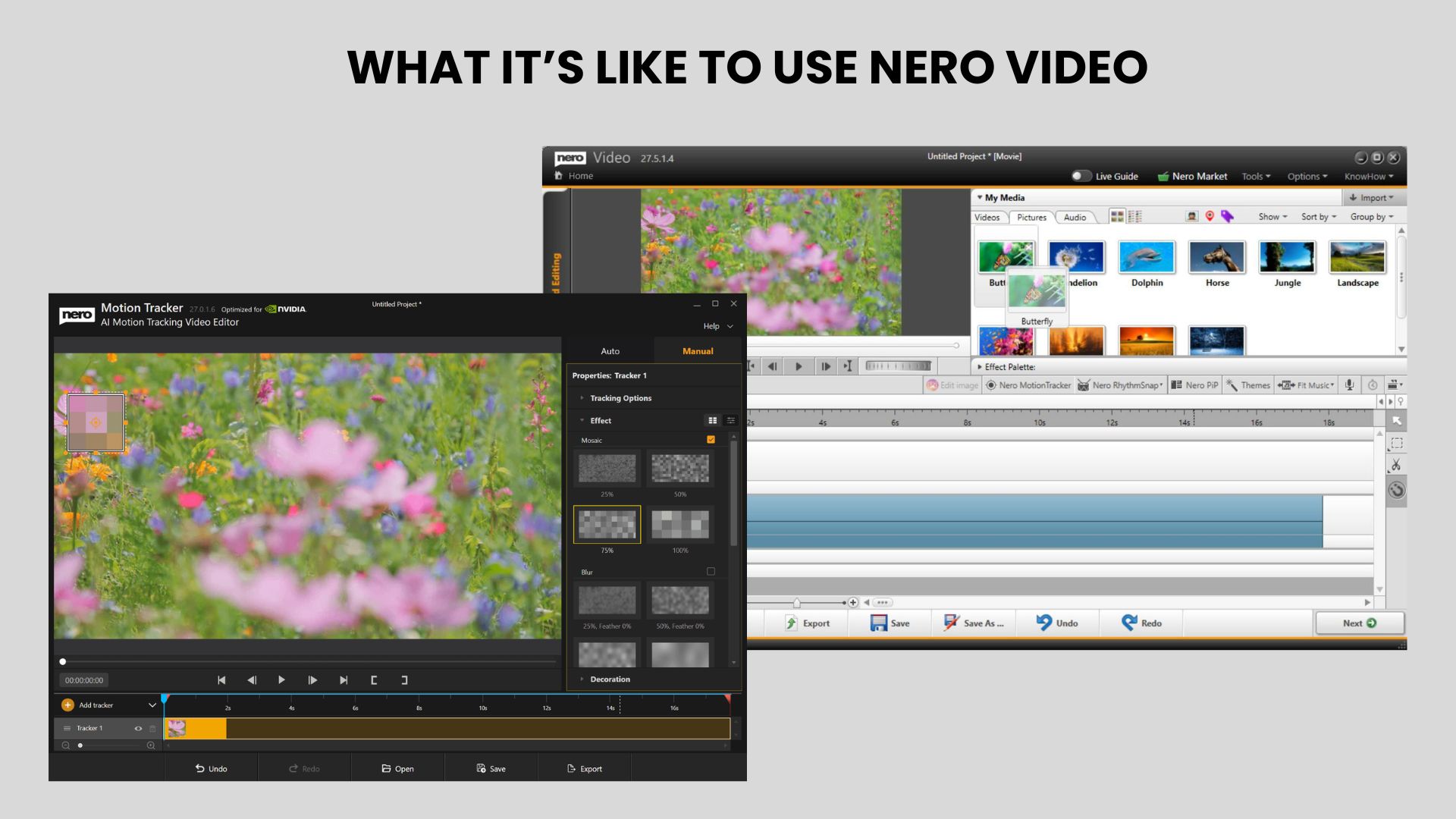Zoom out the Motion Tracker timeline
The height and width of the screenshot is (819, 1456).
(x=66, y=745)
